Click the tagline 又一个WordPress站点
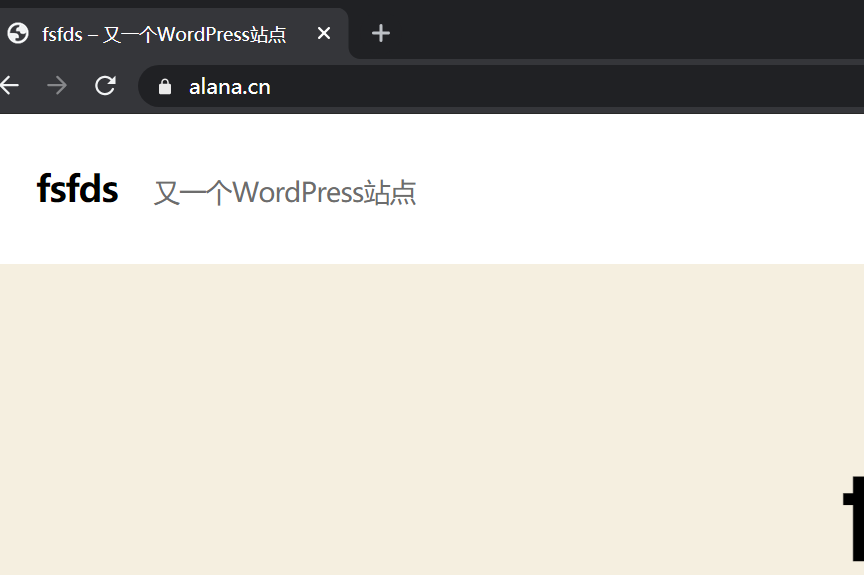The width and height of the screenshot is (864, 575). (x=284, y=192)
